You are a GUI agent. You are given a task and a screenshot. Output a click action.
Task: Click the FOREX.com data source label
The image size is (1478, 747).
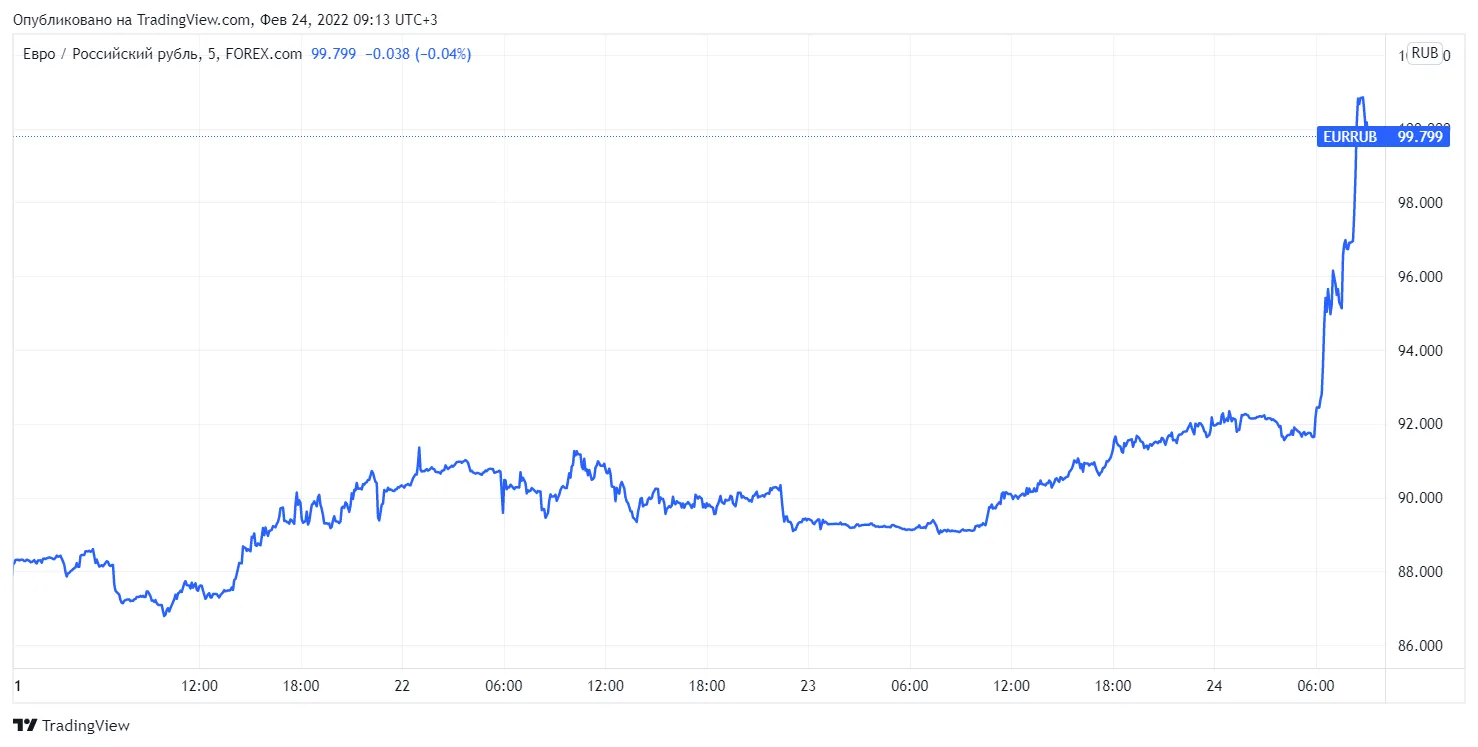(x=264, y=54)
